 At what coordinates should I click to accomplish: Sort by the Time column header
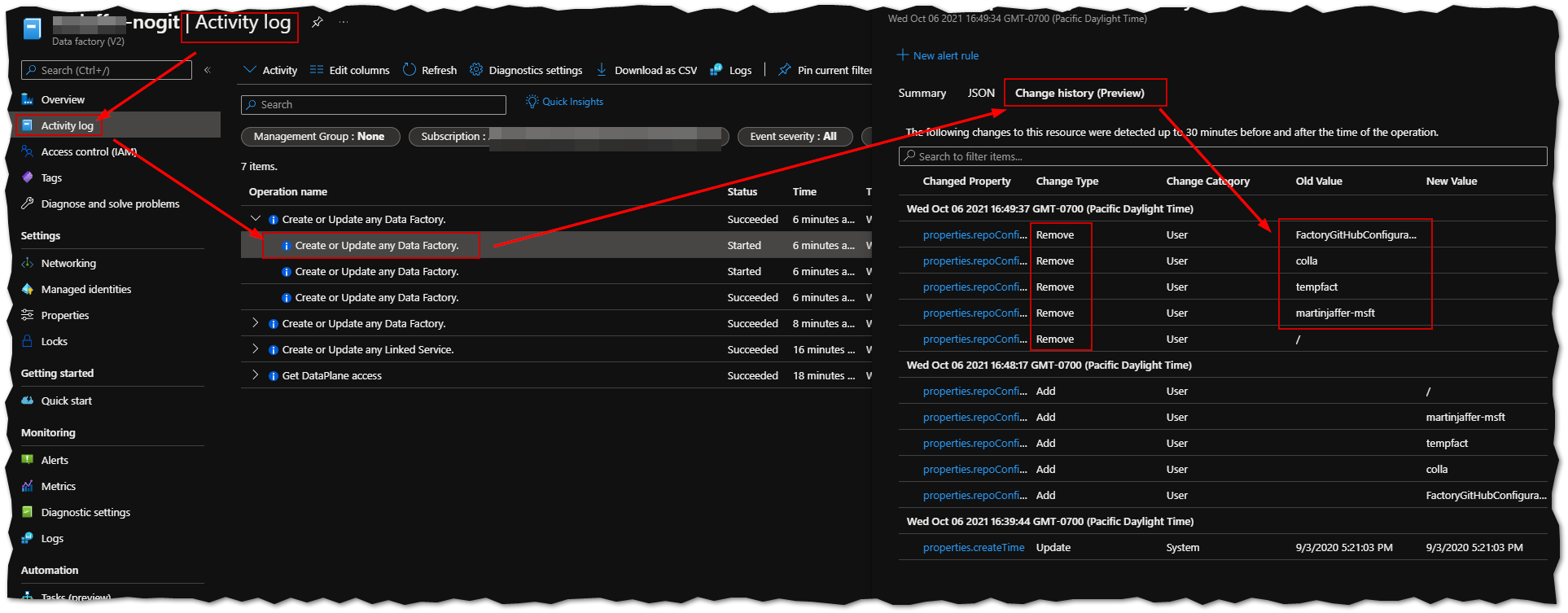tap(804, 191)
